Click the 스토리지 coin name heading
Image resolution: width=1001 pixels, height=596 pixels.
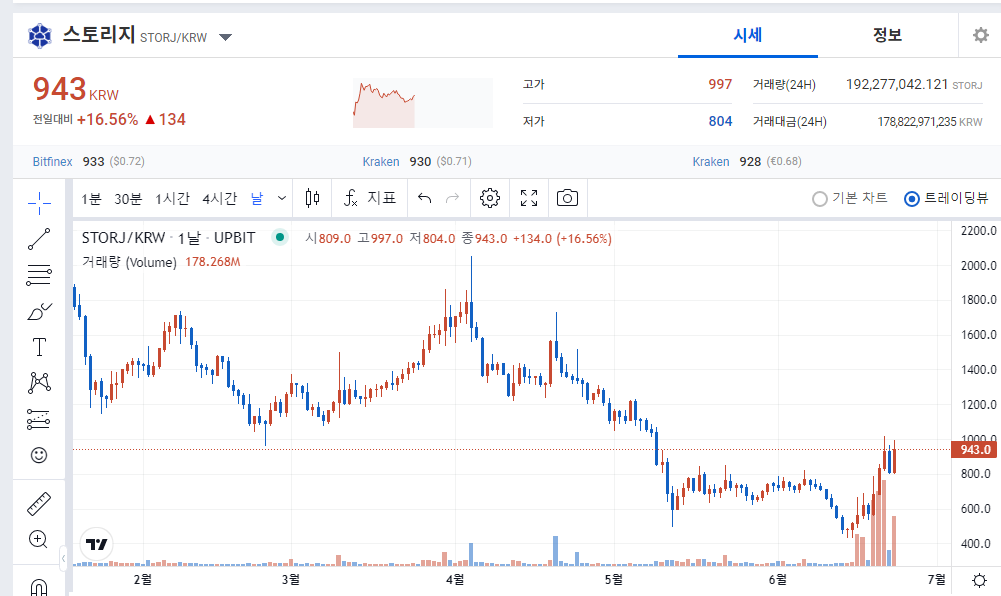[x=98, y=34]
